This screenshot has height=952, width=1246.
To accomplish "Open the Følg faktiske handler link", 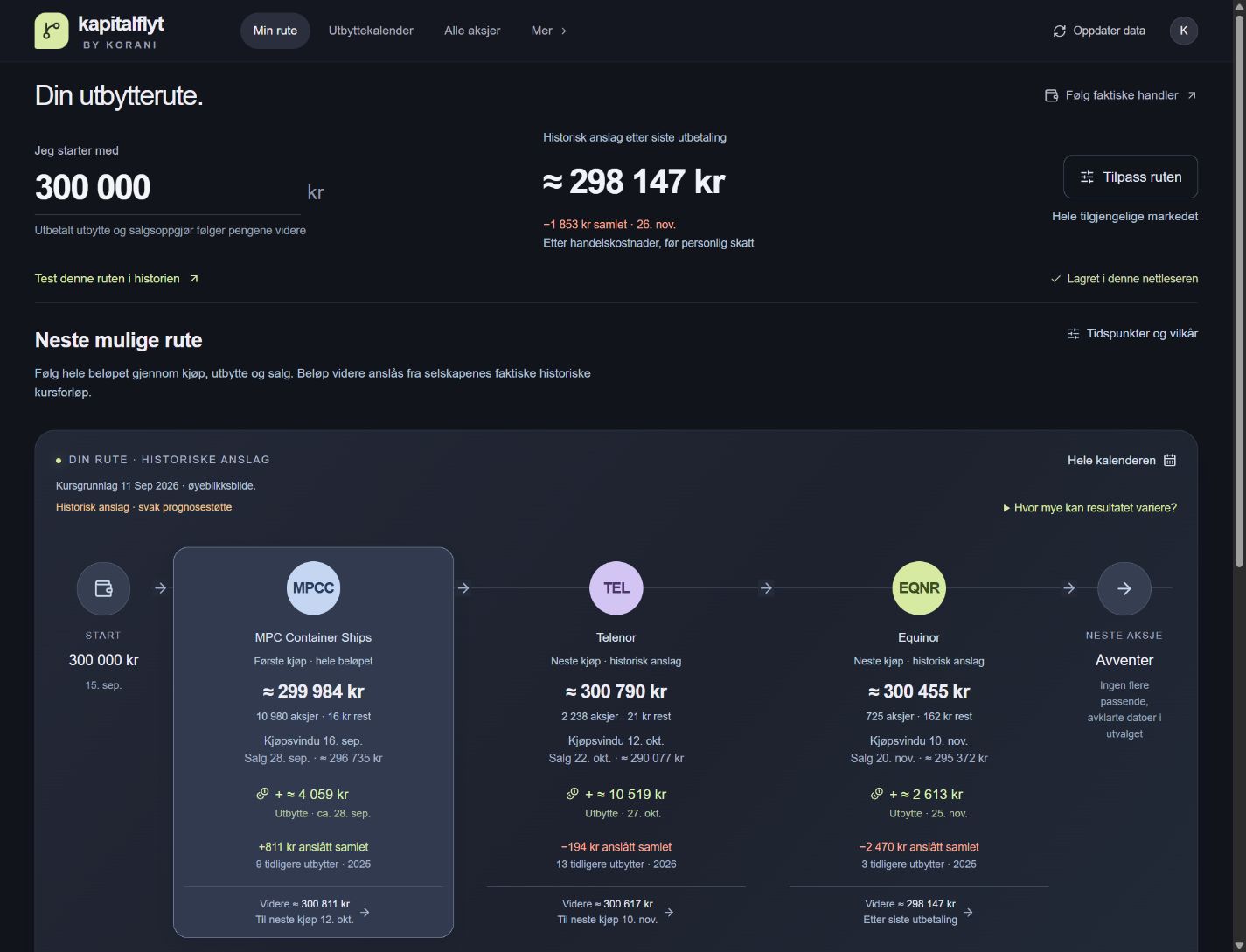I will pos(1121,95).
